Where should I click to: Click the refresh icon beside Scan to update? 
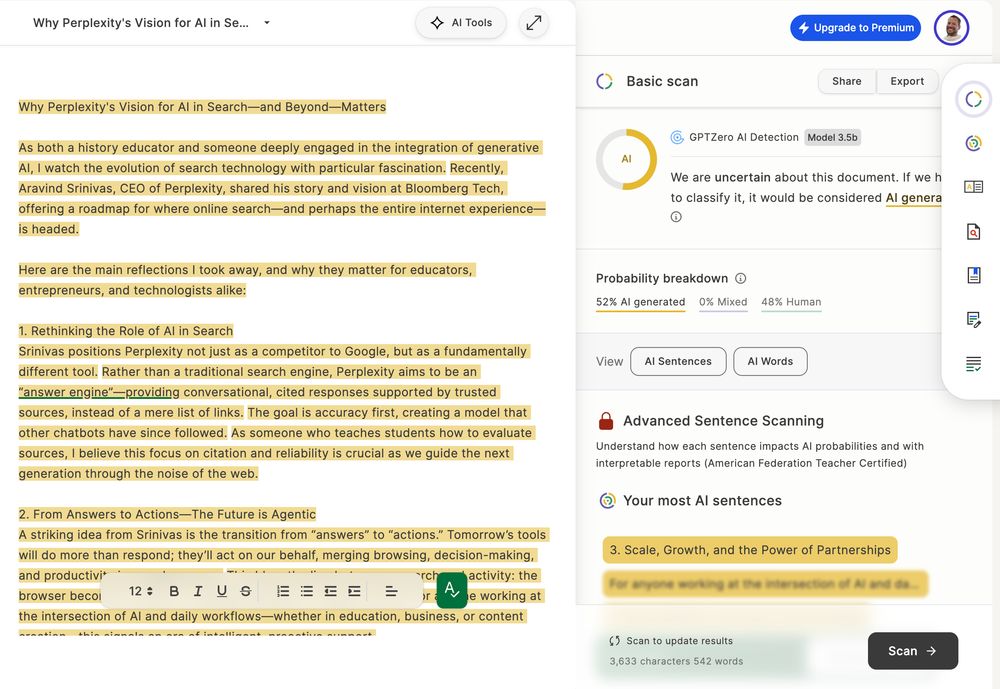615,641
